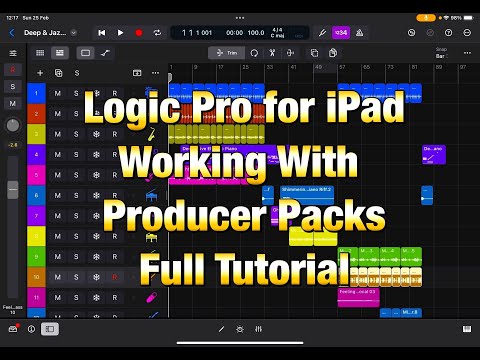Open the control bar more options menu

tap(467, 33)
